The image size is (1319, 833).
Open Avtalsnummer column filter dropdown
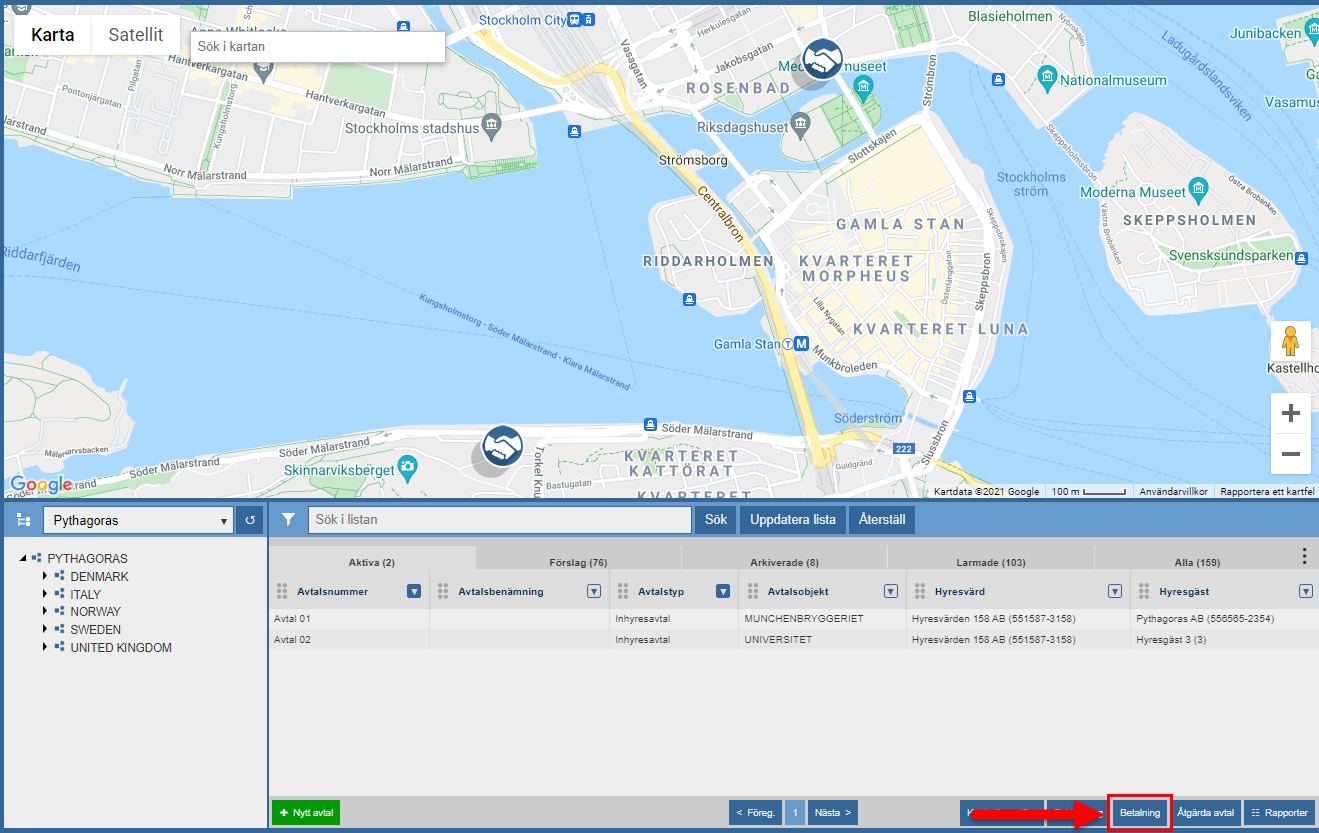tap(414, 592)
